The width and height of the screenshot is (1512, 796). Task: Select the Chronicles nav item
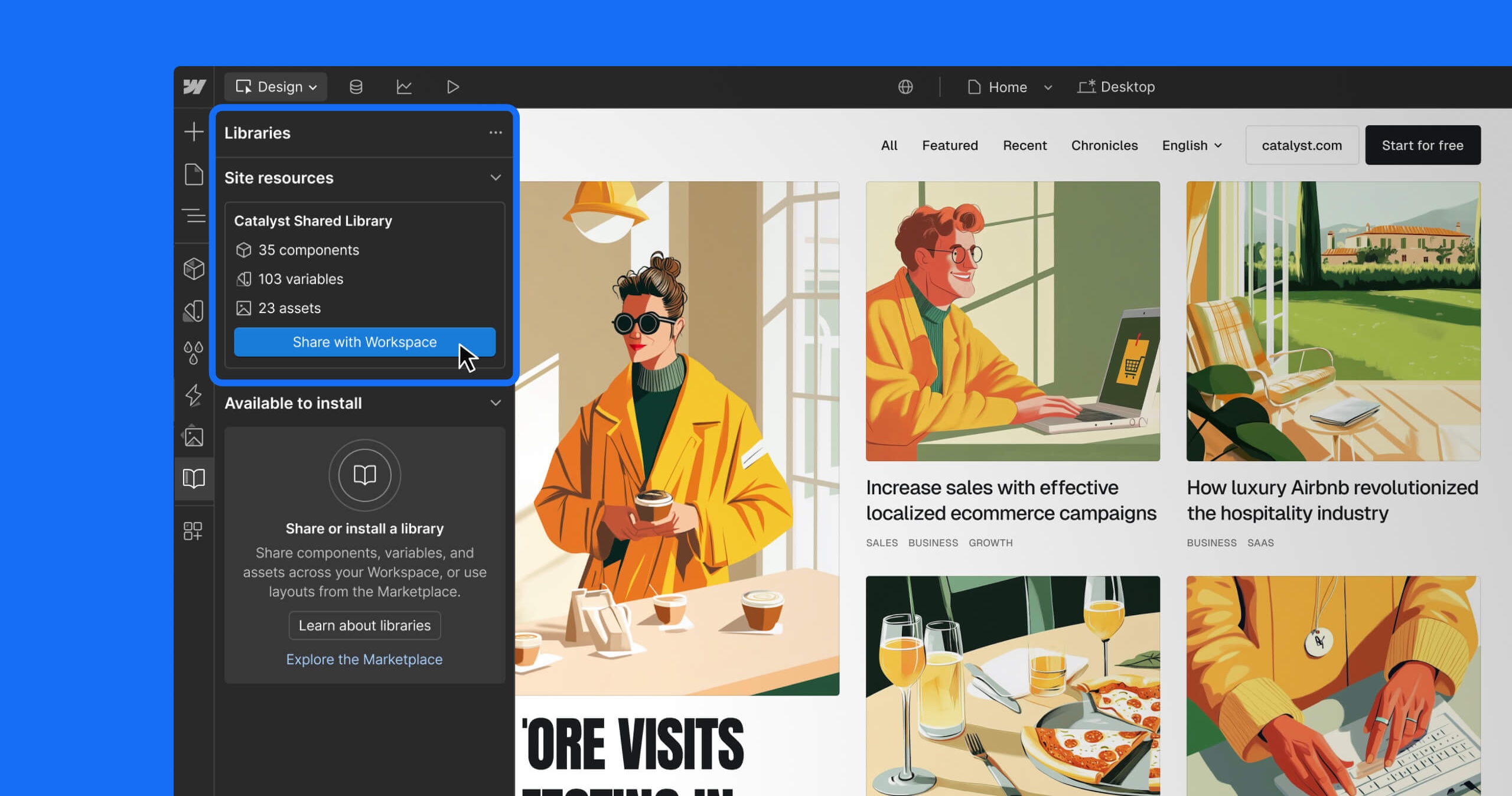coord(1104,145)
